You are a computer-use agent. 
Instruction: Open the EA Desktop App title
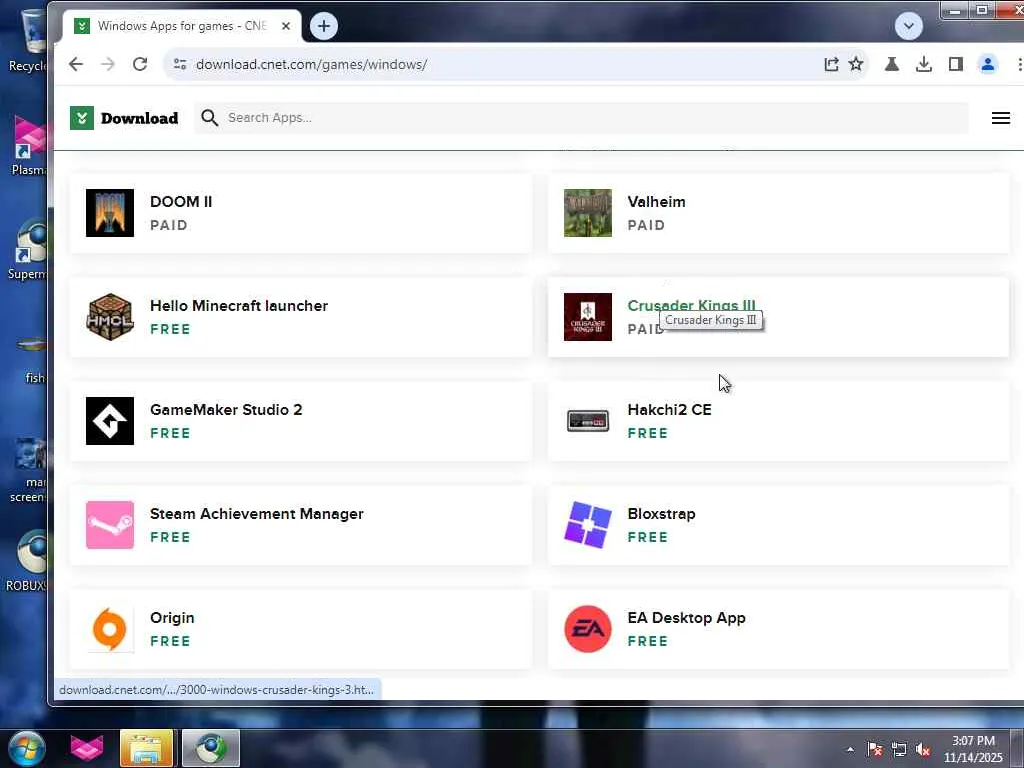(686, 618)
